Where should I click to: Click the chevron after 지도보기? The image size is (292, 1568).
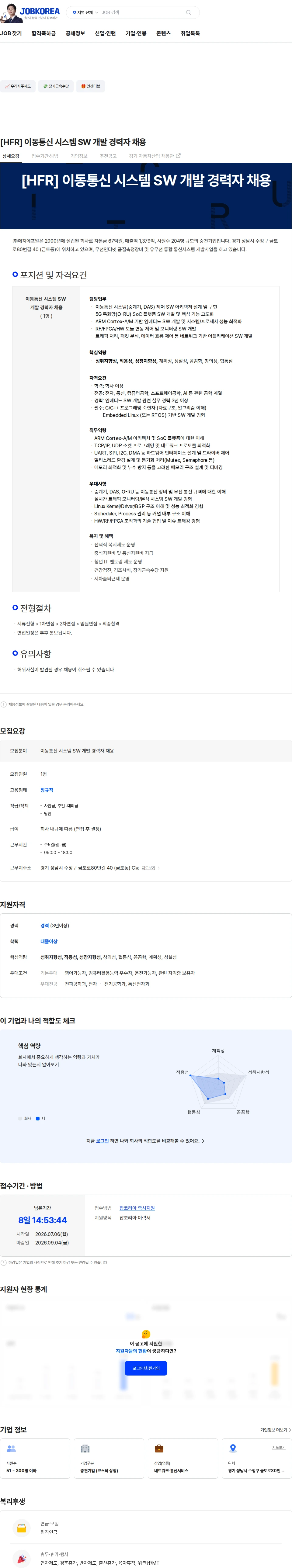point(159,868)
